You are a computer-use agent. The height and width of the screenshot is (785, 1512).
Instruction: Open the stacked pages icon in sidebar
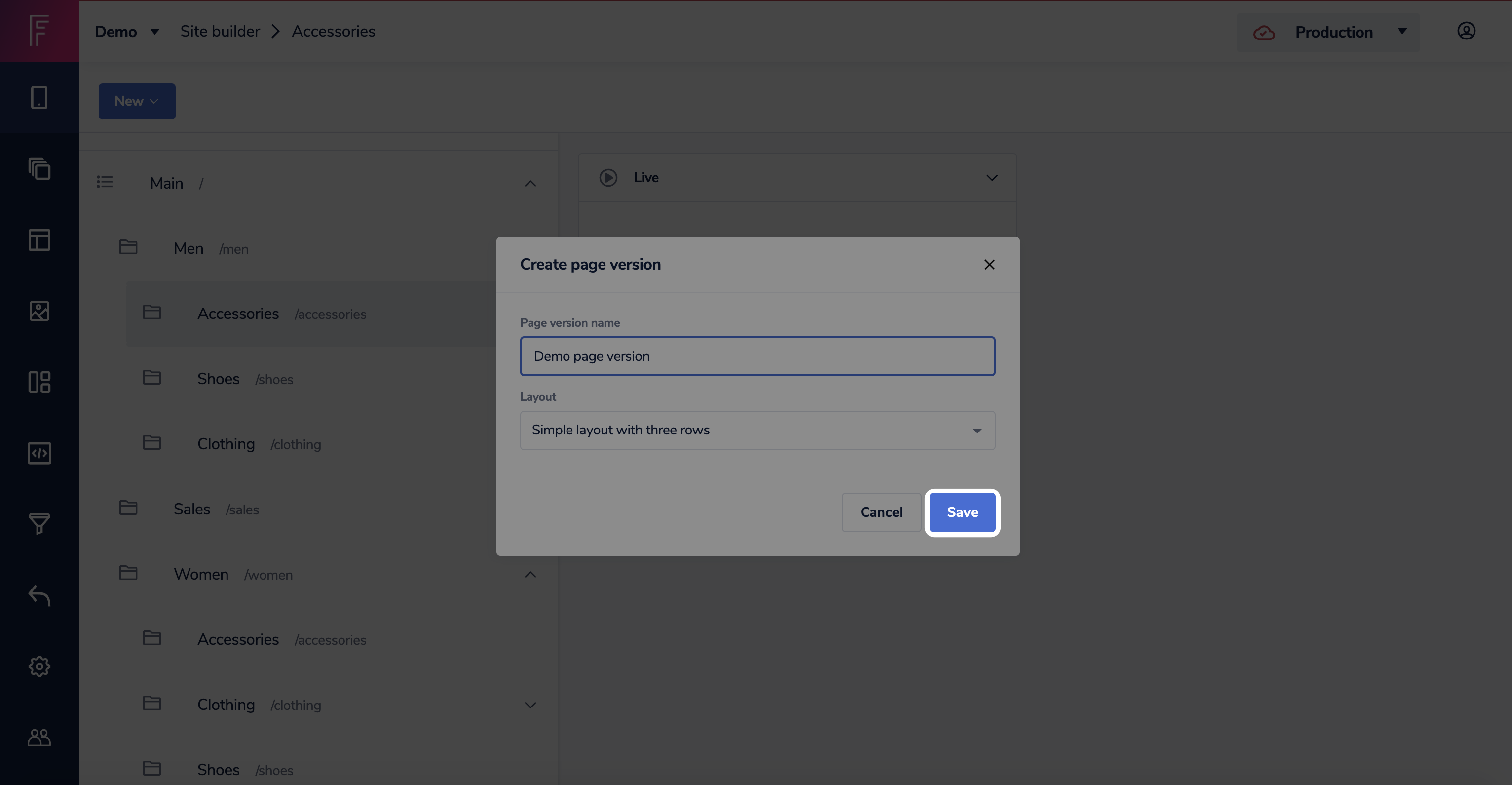coord(39,169)
